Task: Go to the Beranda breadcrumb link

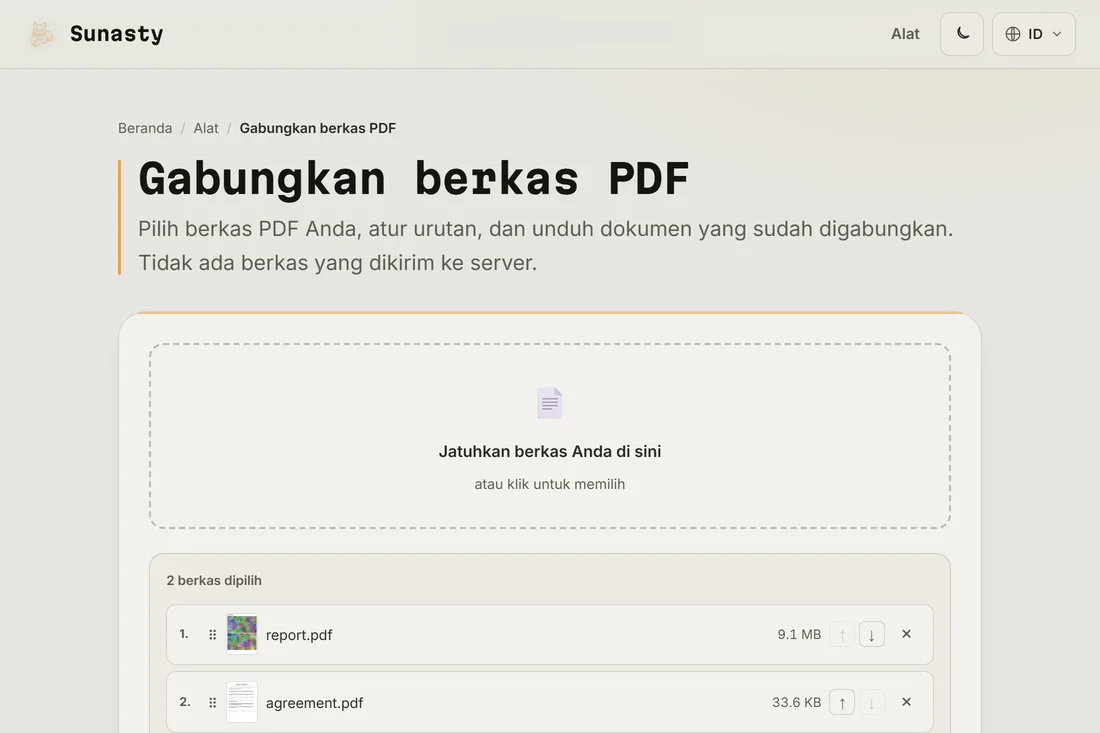Action: (145, 128)
